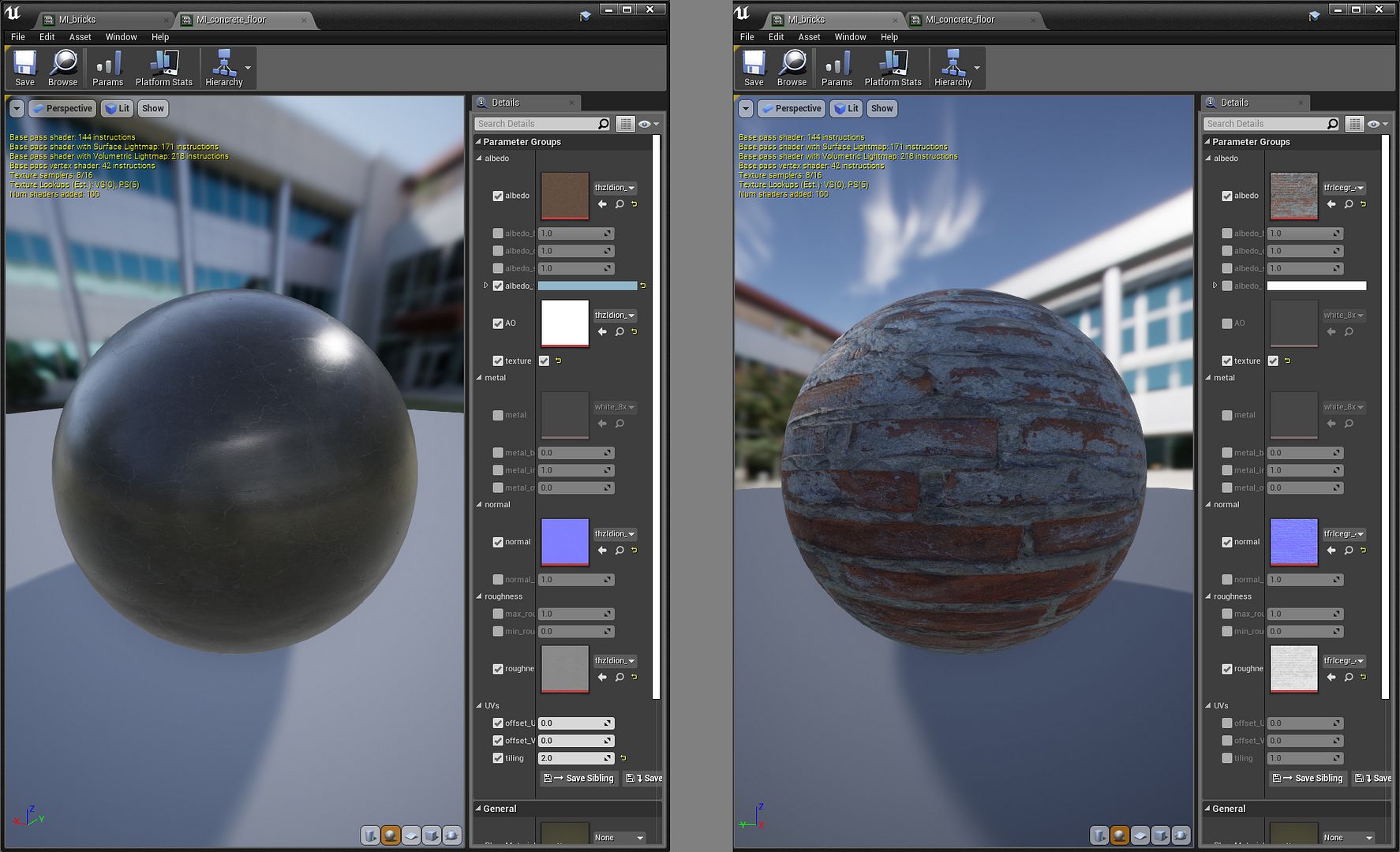Set left viewport preview mesh to plane
Image resolution: width=1400 pixels, height=852 pixels.
click(411, 835)
